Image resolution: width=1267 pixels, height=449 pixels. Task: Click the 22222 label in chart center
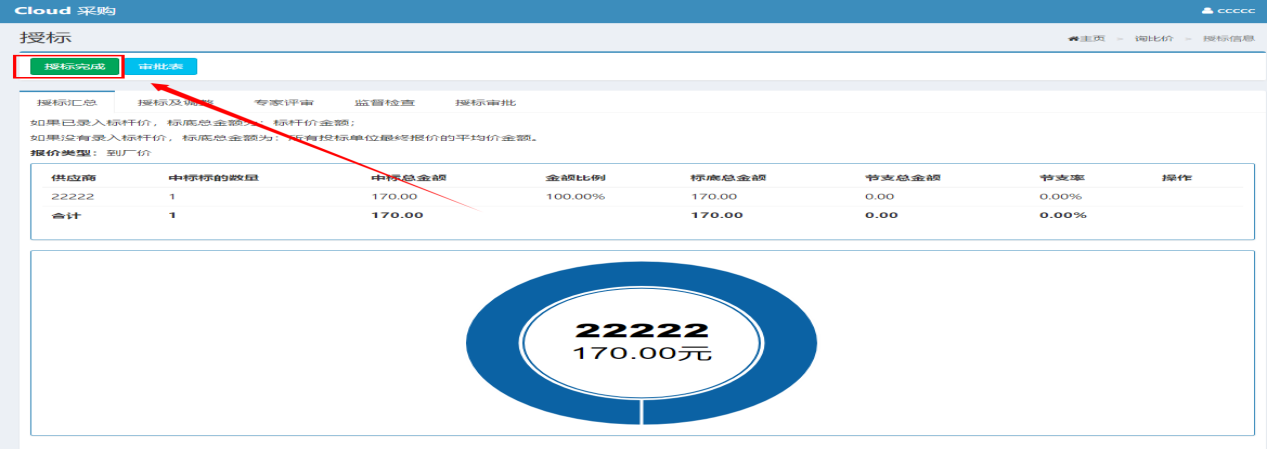point(641,331)
